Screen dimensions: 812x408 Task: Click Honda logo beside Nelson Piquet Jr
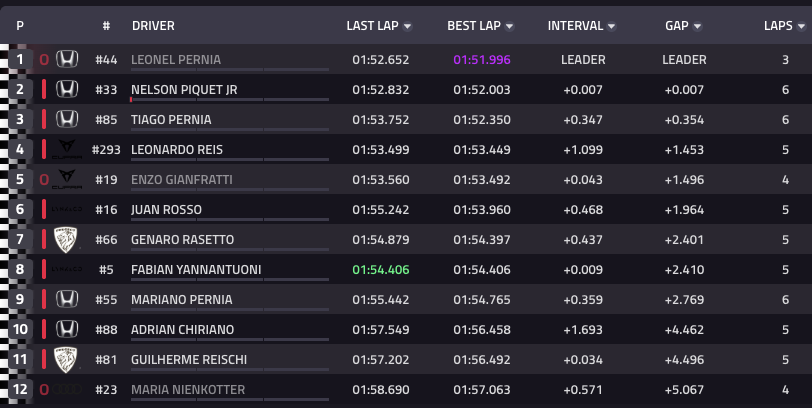click(x=67, y=90)
